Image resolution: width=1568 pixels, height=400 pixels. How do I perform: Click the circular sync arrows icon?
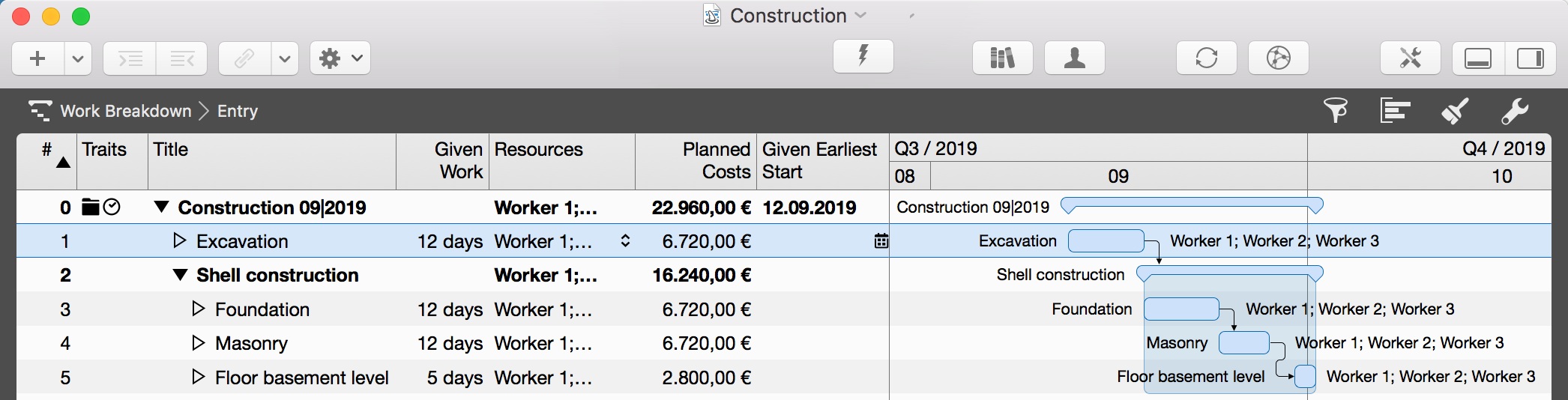[x=1206, y=58]
